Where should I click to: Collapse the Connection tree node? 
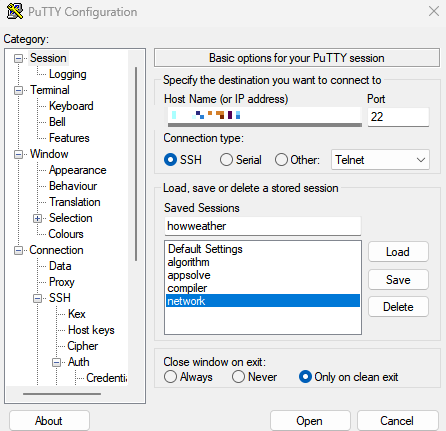click(x=18, y=251)
